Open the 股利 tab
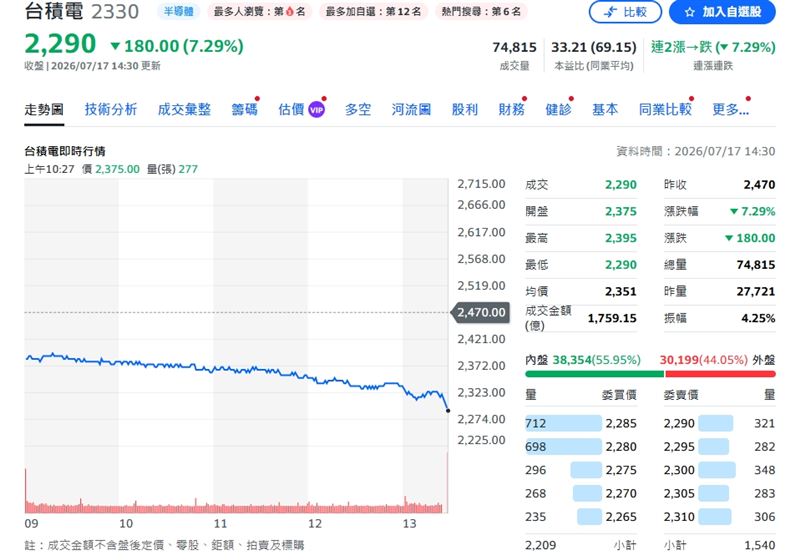The width and height of the screenshot is (800, 560). click(x=465, y=109)
